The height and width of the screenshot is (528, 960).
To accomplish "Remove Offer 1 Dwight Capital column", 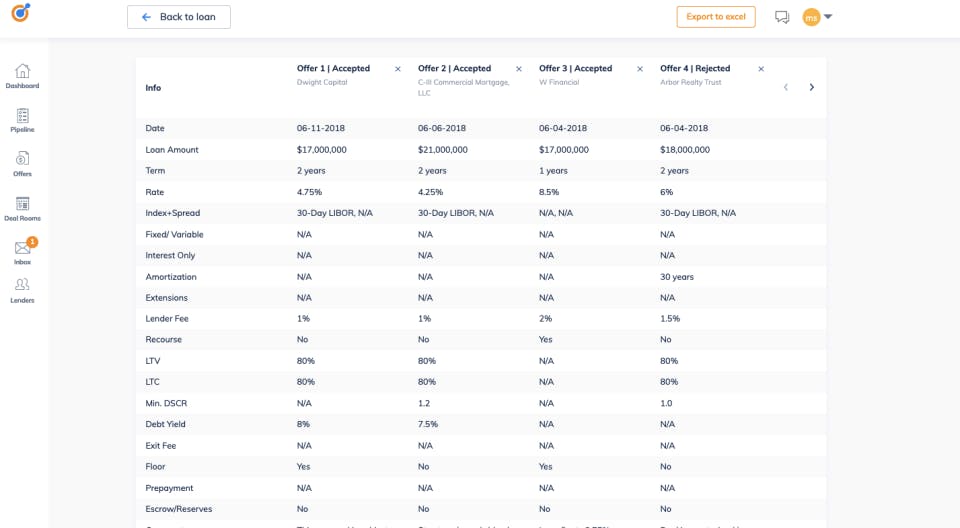I will pyautogui.click(x=398, y=69).
